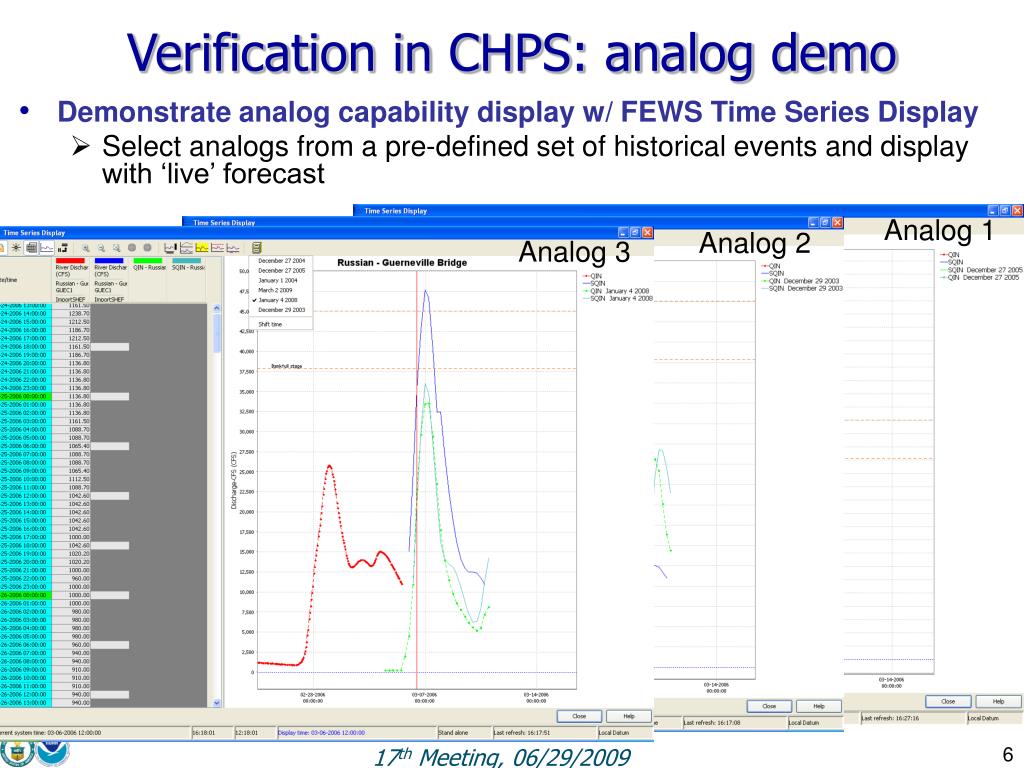
Task: Click the 'Russian - Guerneville Bridge' chart title
Action: coord(402,263)
